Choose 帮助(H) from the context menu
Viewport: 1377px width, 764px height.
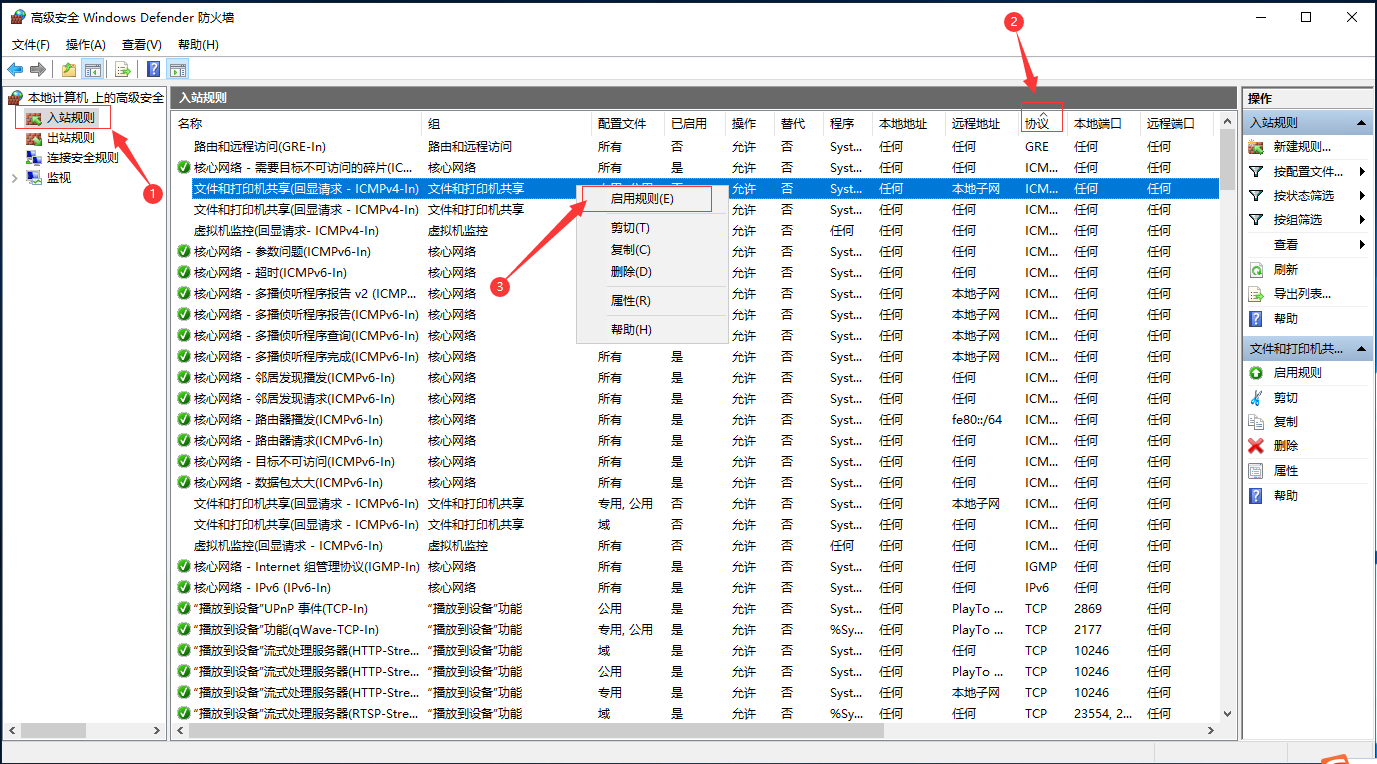coord(652,330)
